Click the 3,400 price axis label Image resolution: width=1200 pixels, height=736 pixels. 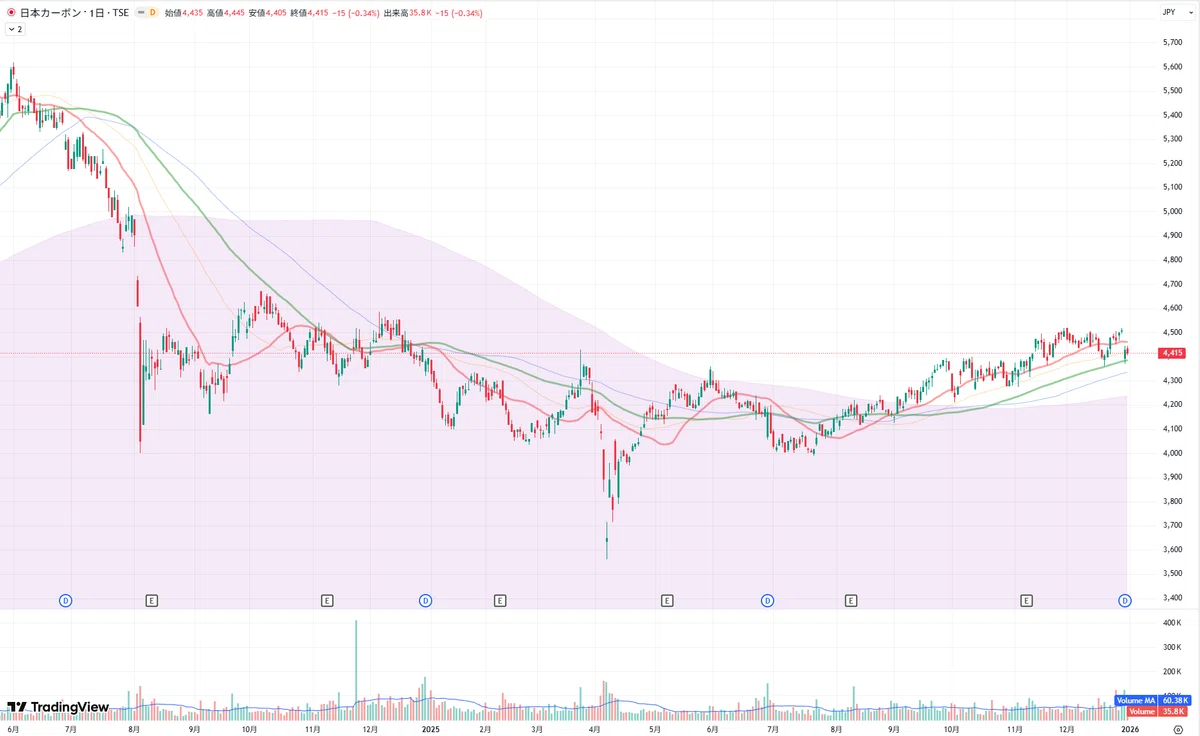pos(1172,598)
